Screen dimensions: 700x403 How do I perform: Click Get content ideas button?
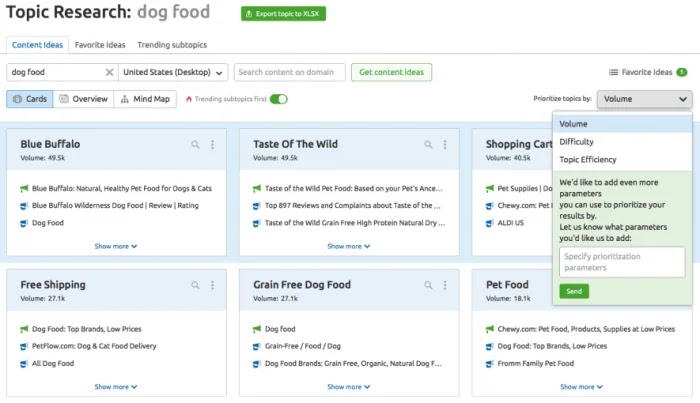coord(392,72)
